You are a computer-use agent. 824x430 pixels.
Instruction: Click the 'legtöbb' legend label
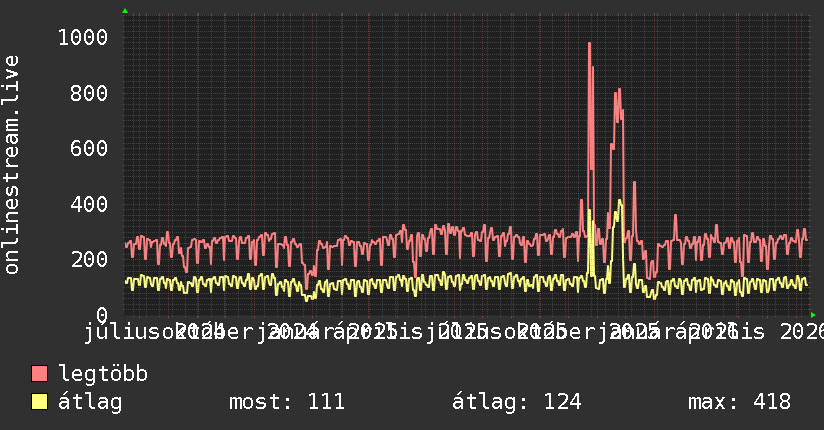pos(103,374)
